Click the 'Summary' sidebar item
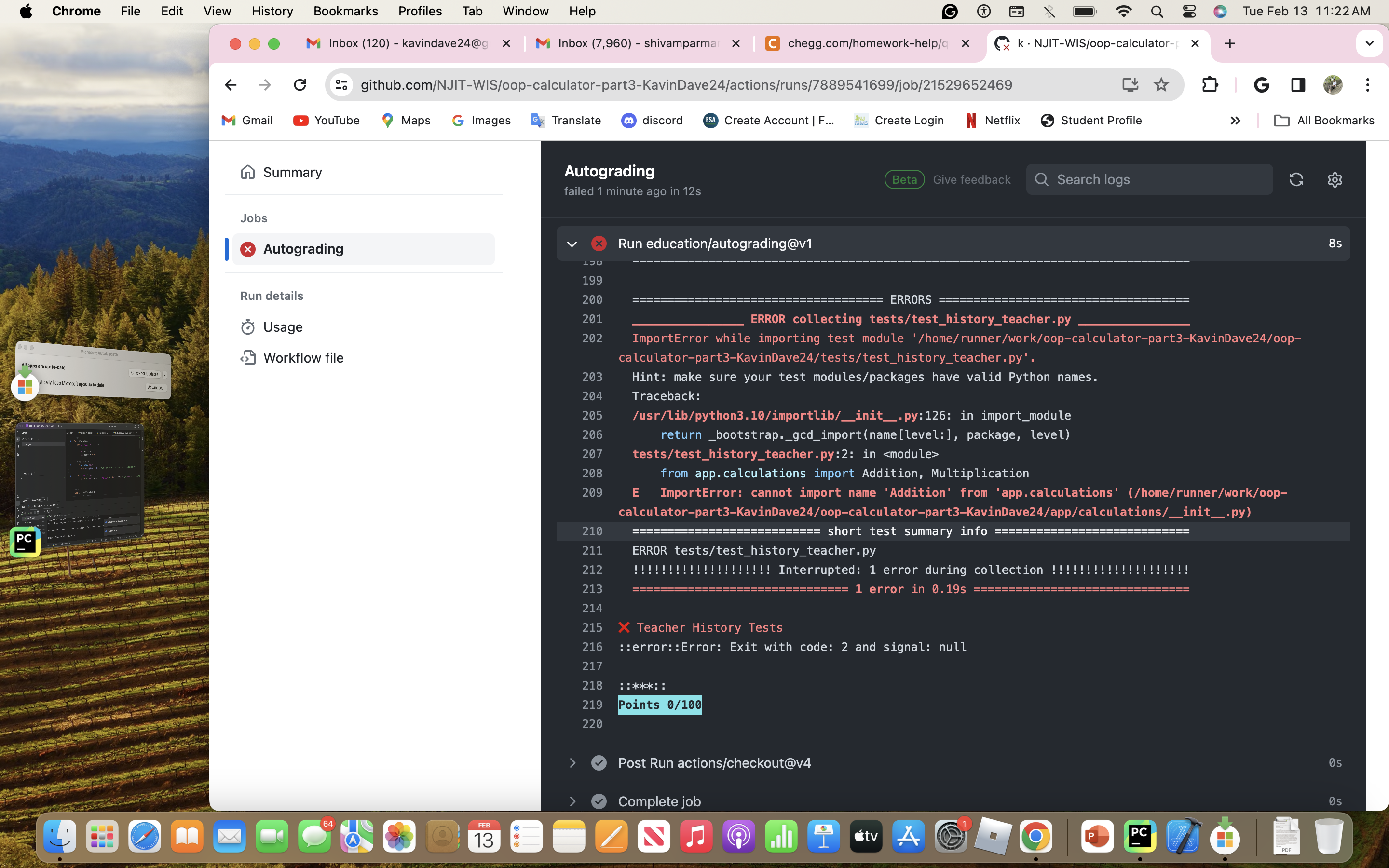The width and height of the screenshot is (1389, 868). 292,172
